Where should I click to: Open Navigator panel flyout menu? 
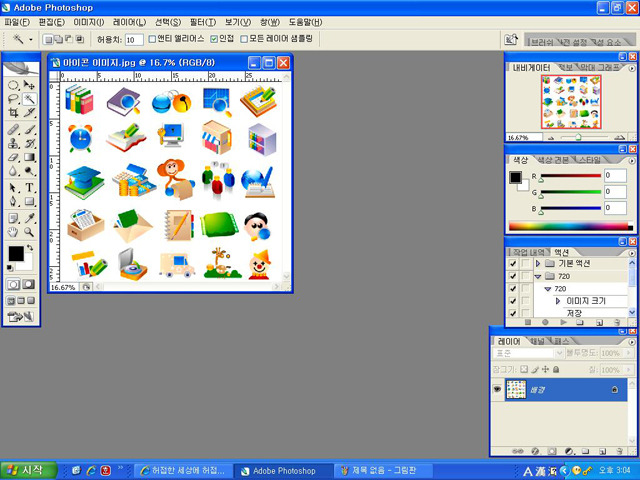(x=632, y=68)
